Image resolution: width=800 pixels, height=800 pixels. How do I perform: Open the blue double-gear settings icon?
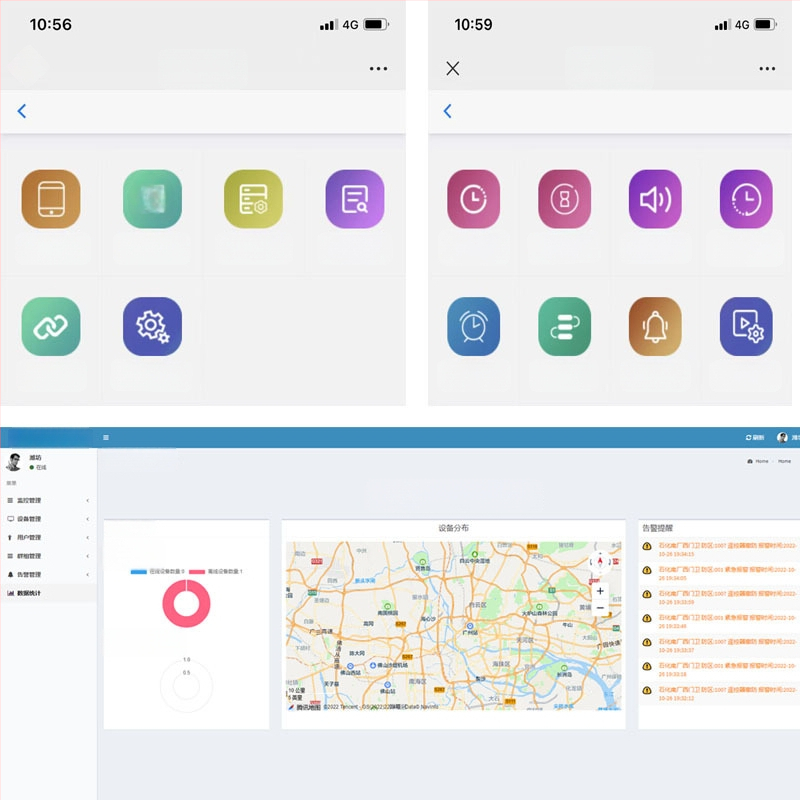point(153,327)
